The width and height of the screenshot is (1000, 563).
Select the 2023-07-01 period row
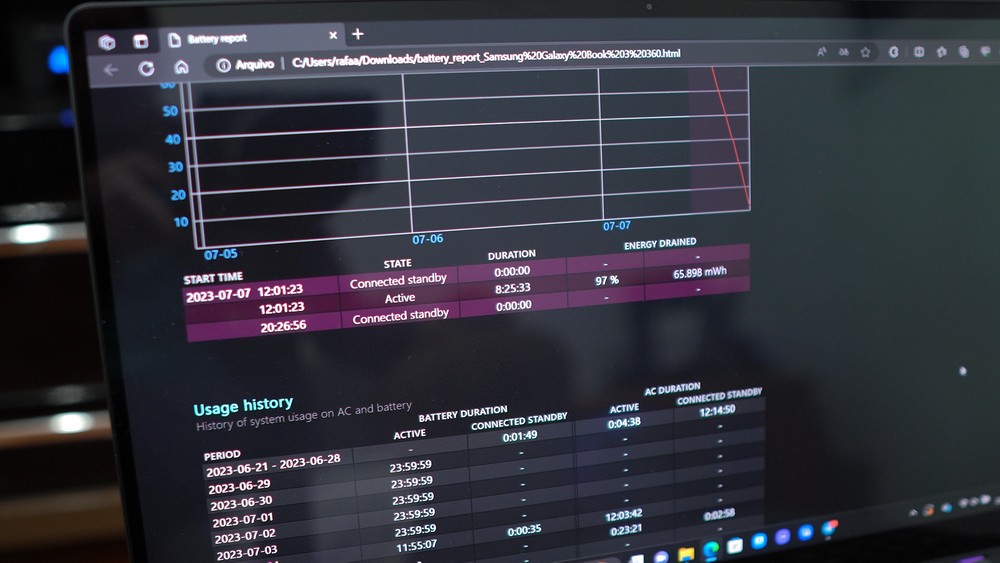point(243,520)
